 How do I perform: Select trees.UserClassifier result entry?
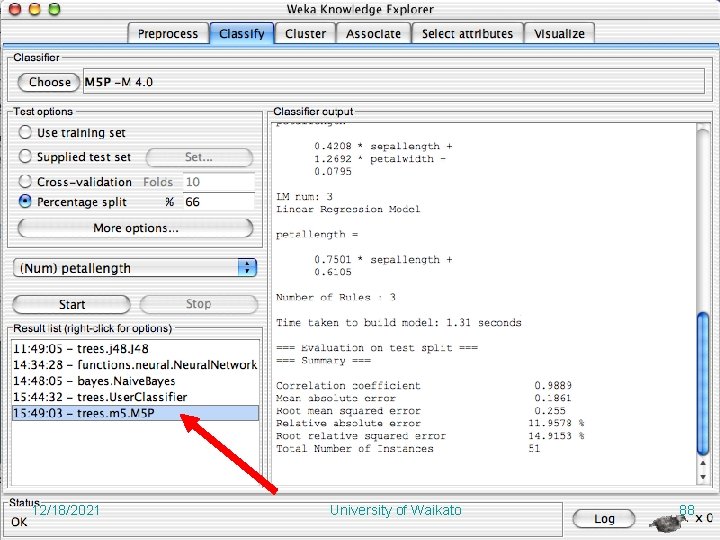pos(135,397)
